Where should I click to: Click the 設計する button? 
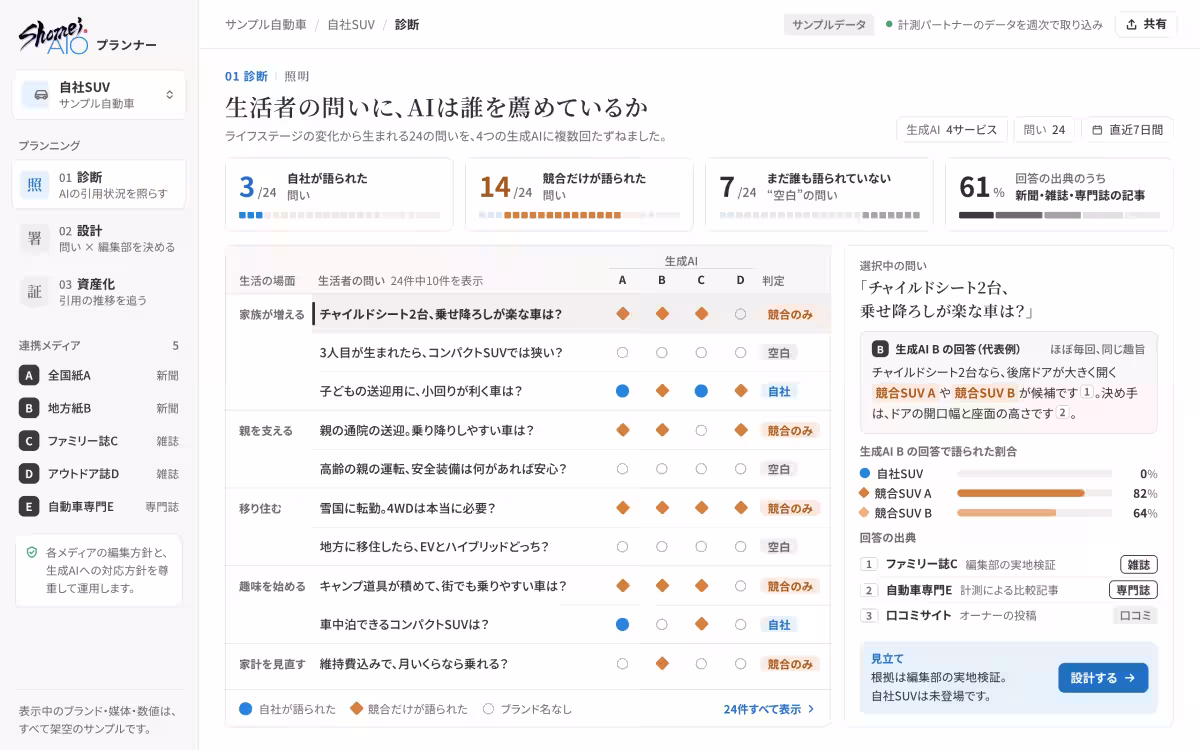pyautogui.click(x=1103, y=678)
